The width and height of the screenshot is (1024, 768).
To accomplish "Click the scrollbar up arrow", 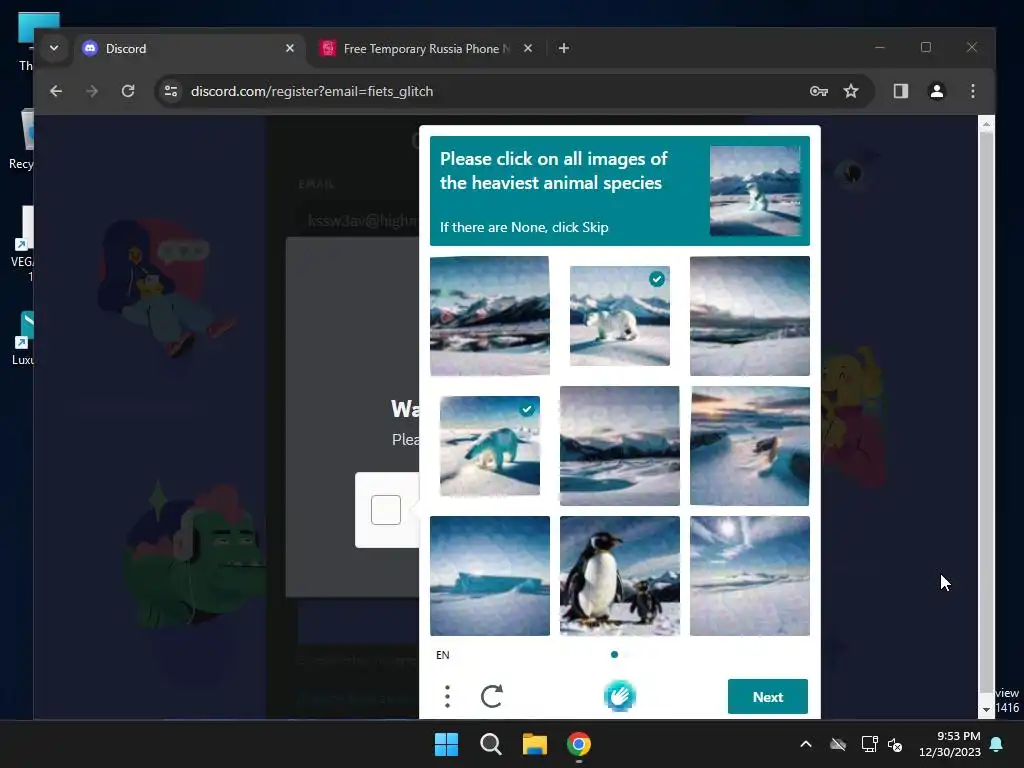I will [x=986, y=123].
